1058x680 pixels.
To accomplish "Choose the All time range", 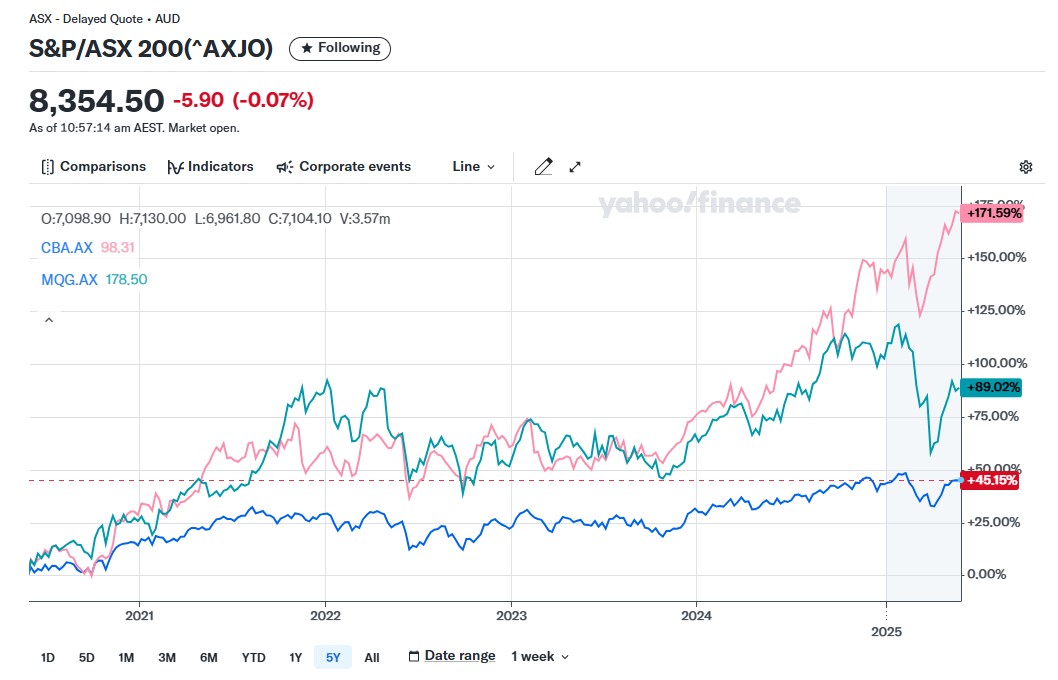I will pos(372,657).
